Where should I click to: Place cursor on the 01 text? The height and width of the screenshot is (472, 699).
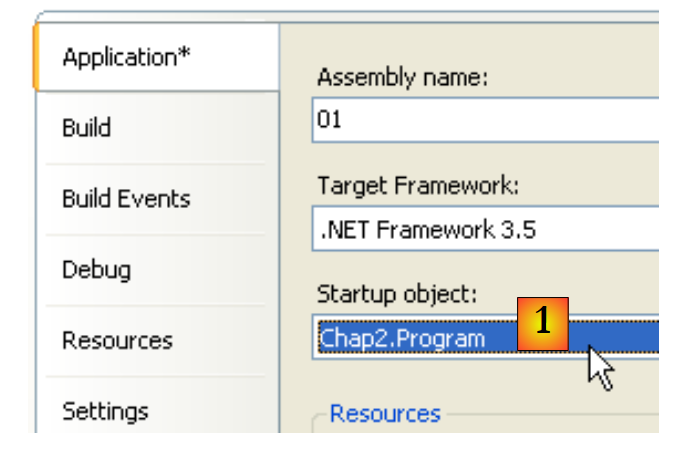pos(330,120)
